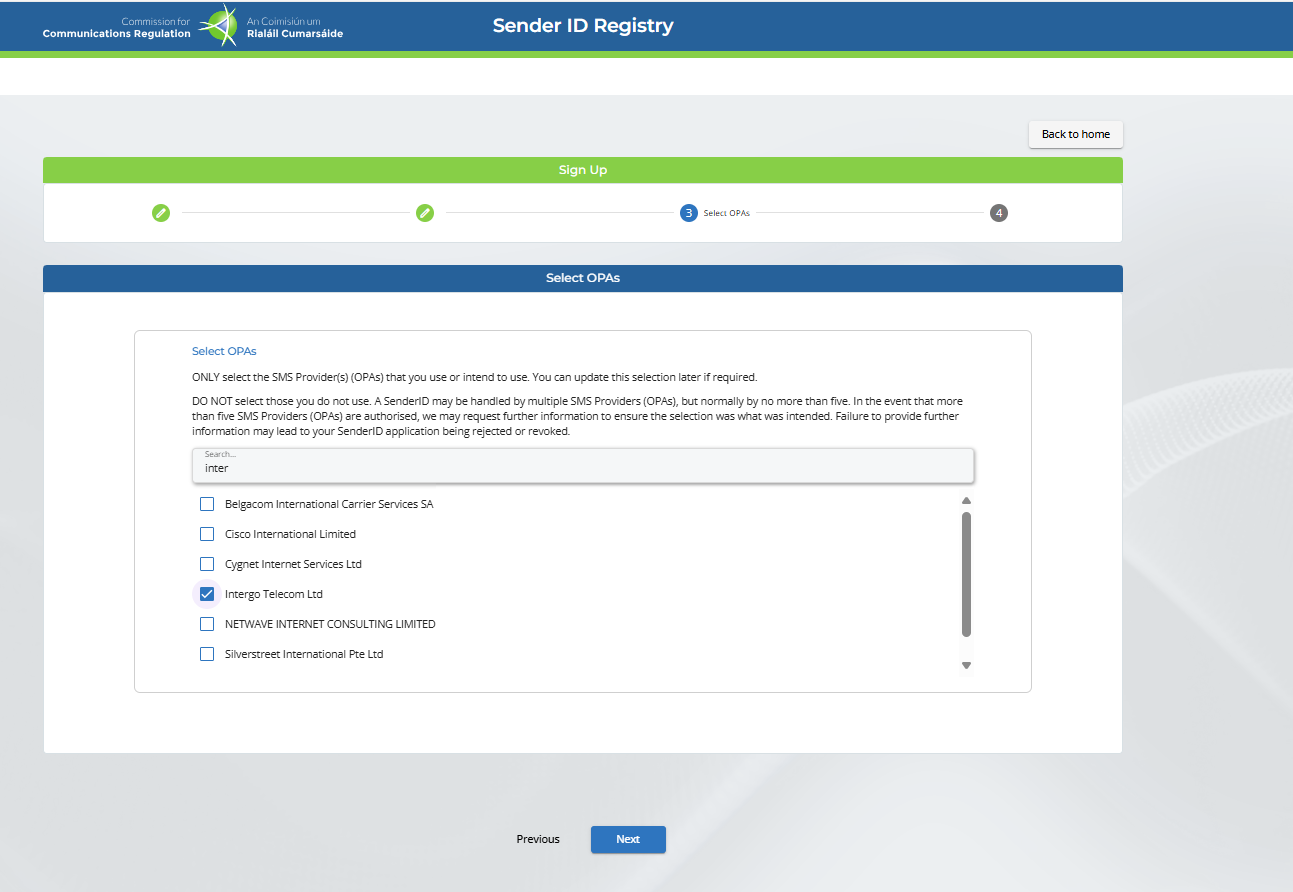Go to Previous step
Screen dimensions: 1293x892
point(538,839)
